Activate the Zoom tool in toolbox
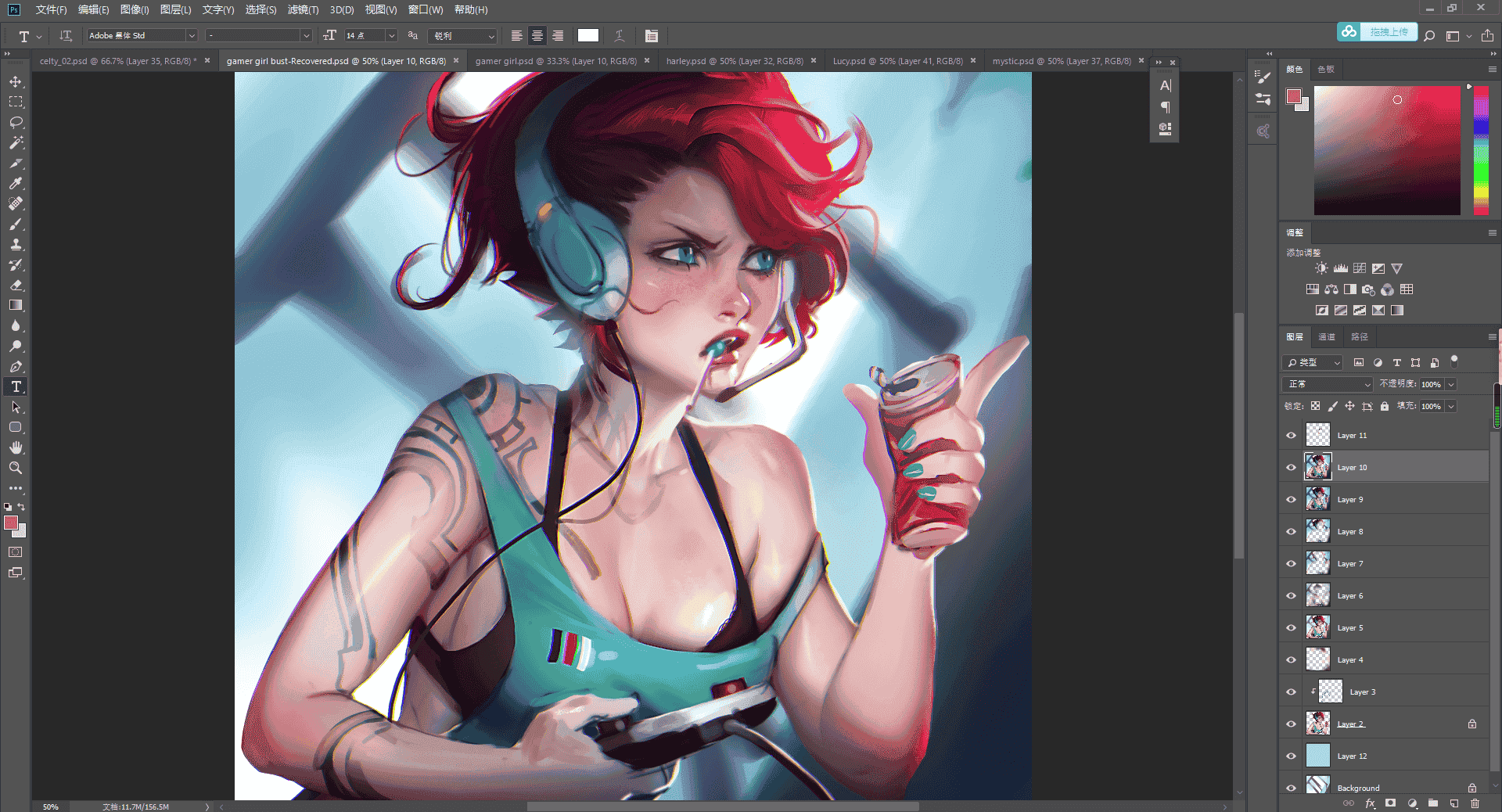 pyautogui.click(x=16, y=468)
